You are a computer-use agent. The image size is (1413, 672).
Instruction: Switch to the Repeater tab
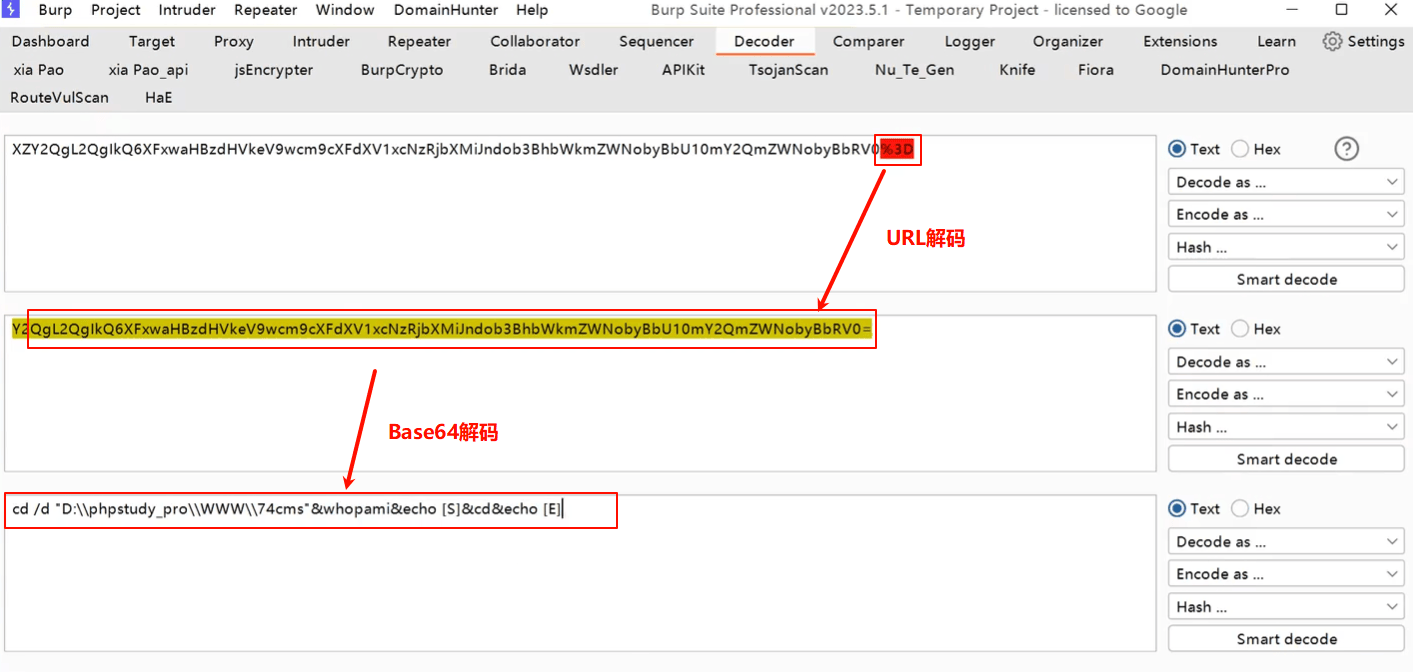tap(419, 42)
